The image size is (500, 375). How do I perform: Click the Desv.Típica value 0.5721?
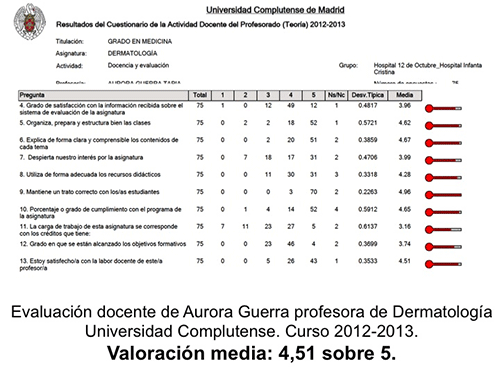tap(368, 123)
